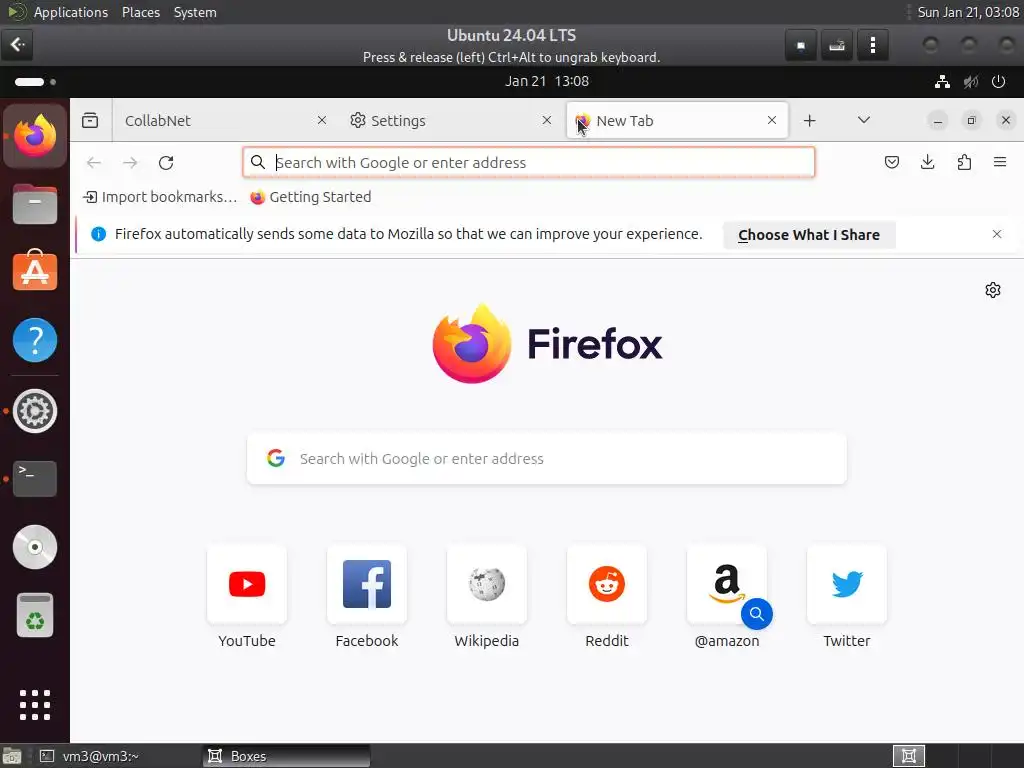The height and width of the screenshot is (768, 1024).
Task: Expand the list all tabs chevron
Action: coord(863,120)
